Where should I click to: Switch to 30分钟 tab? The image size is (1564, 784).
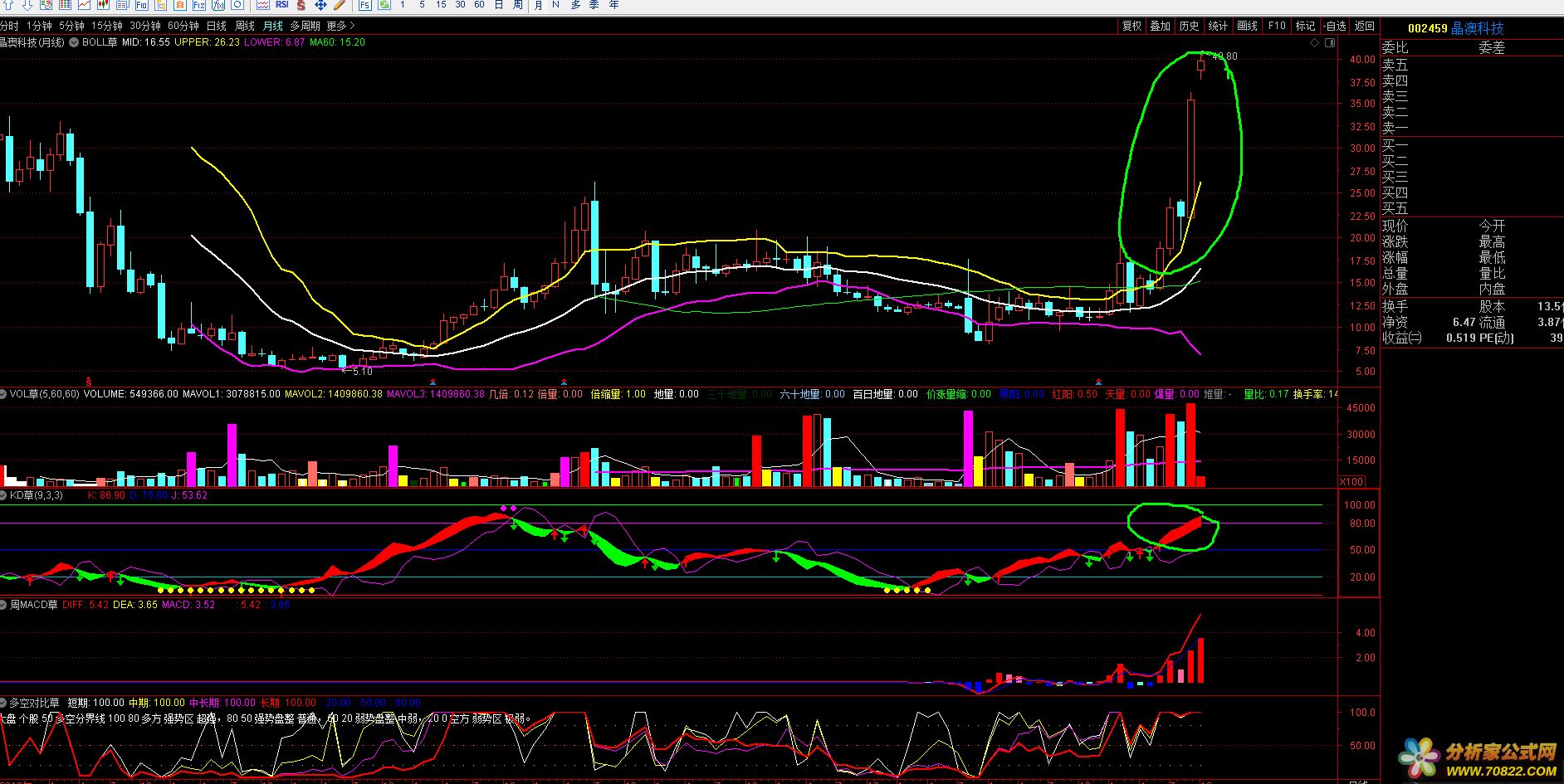(145, 26)
